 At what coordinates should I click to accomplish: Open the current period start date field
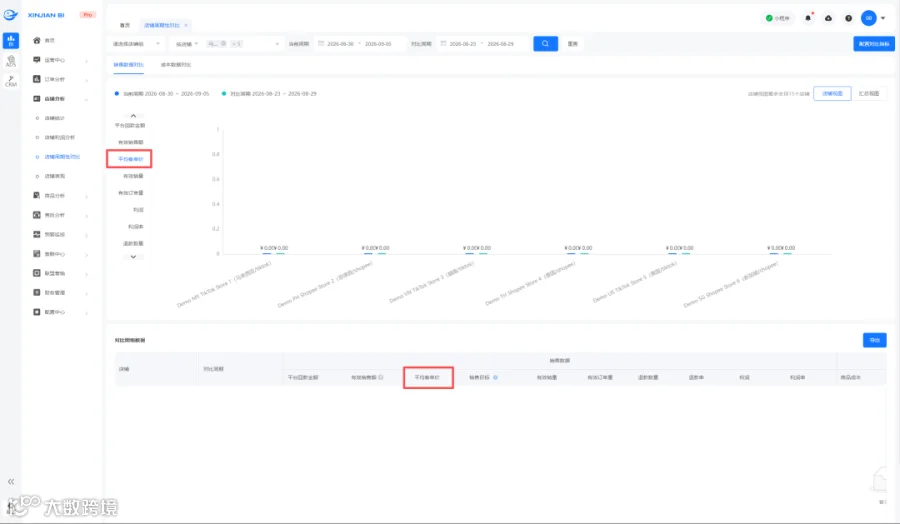pos(340,44)
